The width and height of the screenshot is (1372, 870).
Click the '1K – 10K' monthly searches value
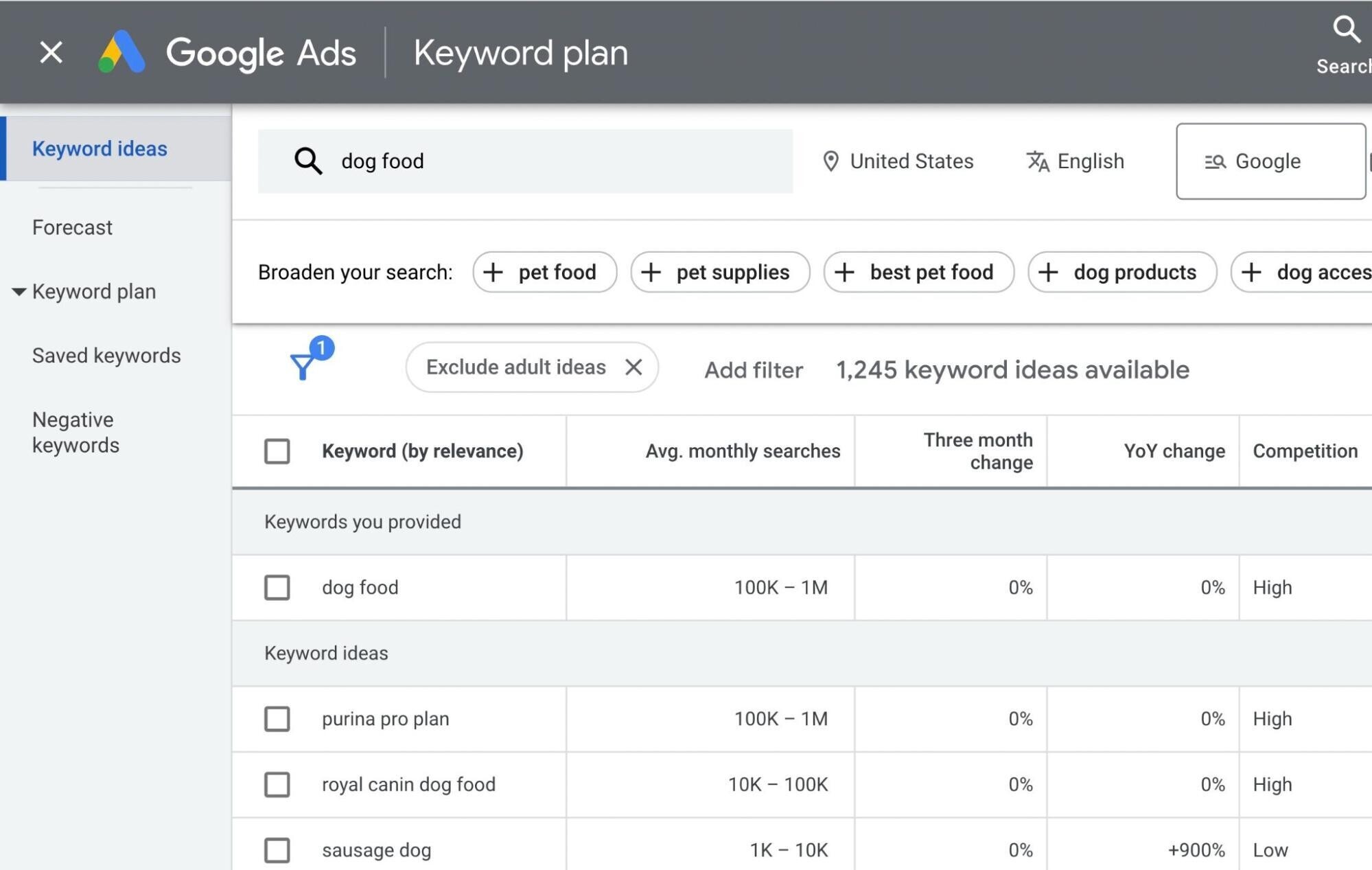pos(789,850)
